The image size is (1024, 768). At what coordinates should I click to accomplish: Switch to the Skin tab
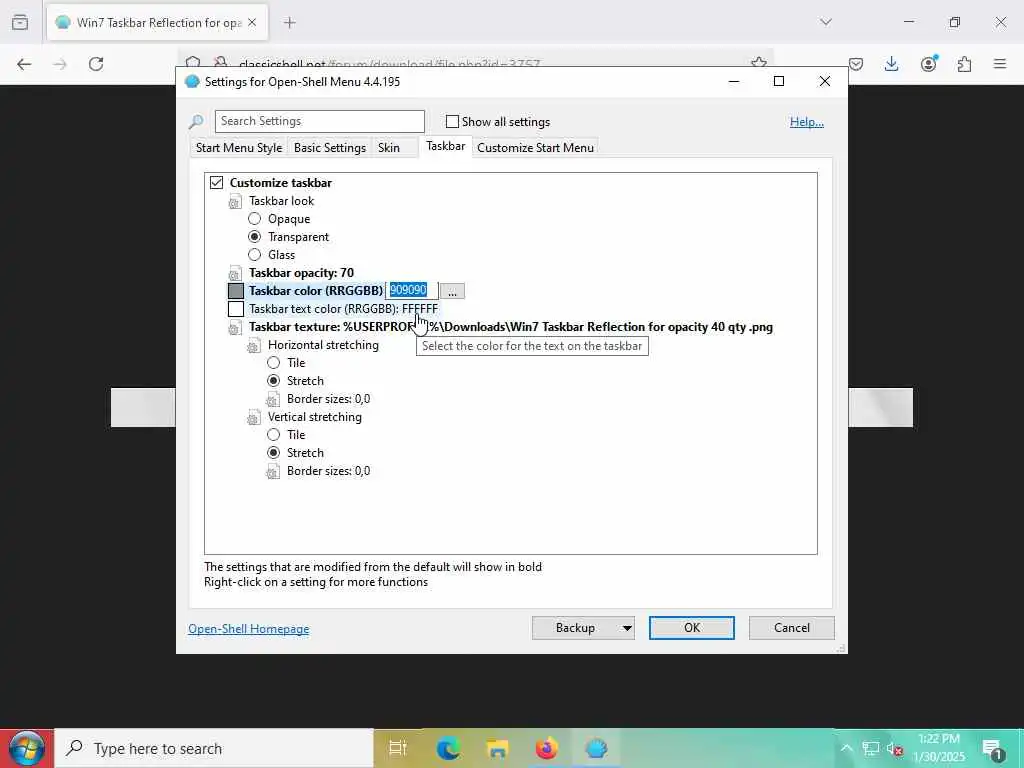389,148
